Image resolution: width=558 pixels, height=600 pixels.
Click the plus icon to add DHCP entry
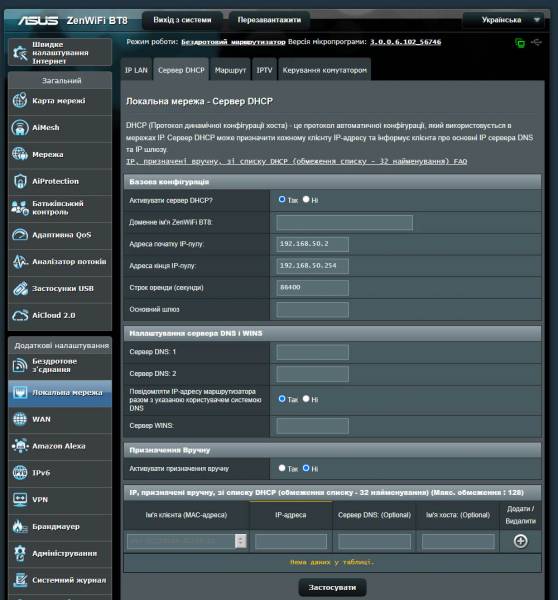(x=520, y=541)
